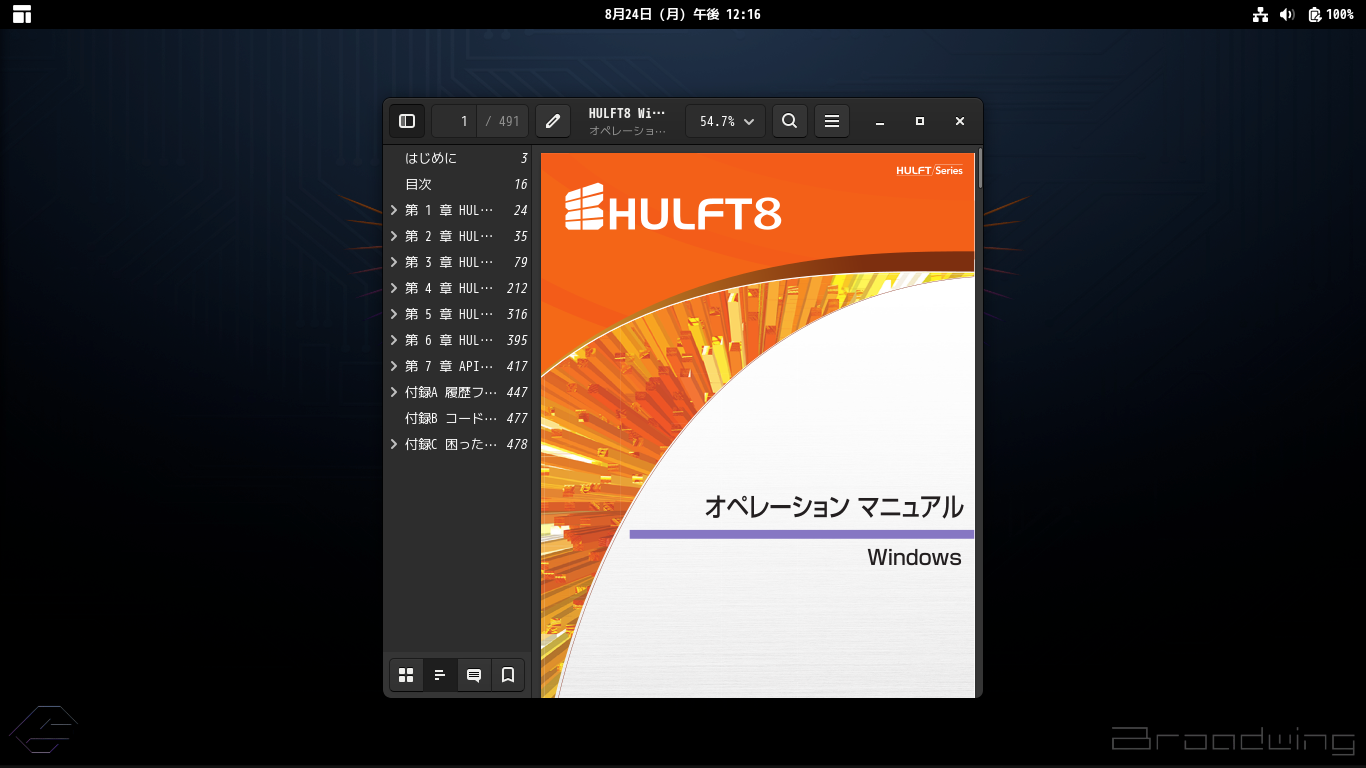Click the オペレーション マニュアル heading text
This screenshot has width=1366, height=768.
point(834,507)
